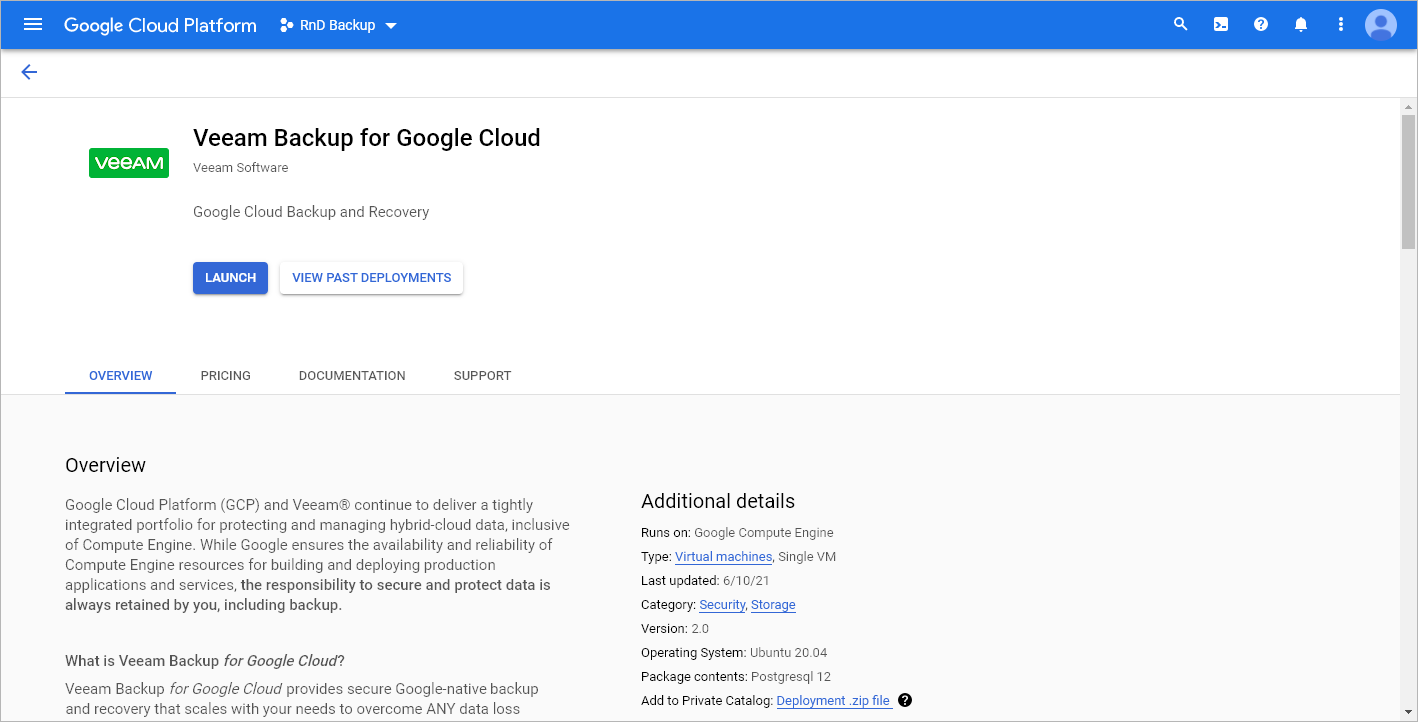The width and height of the screenshot is (1418, 722).
Task: Click VIEW PAST DEPLOYMENTS button
Action: [371, 278]
